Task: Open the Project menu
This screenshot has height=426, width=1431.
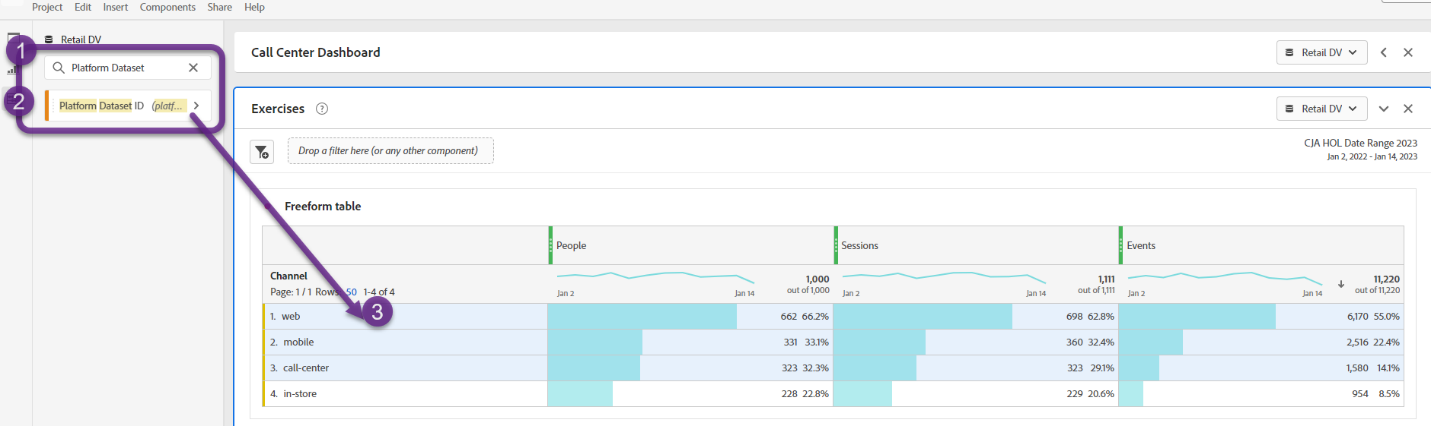Action: 47,7
